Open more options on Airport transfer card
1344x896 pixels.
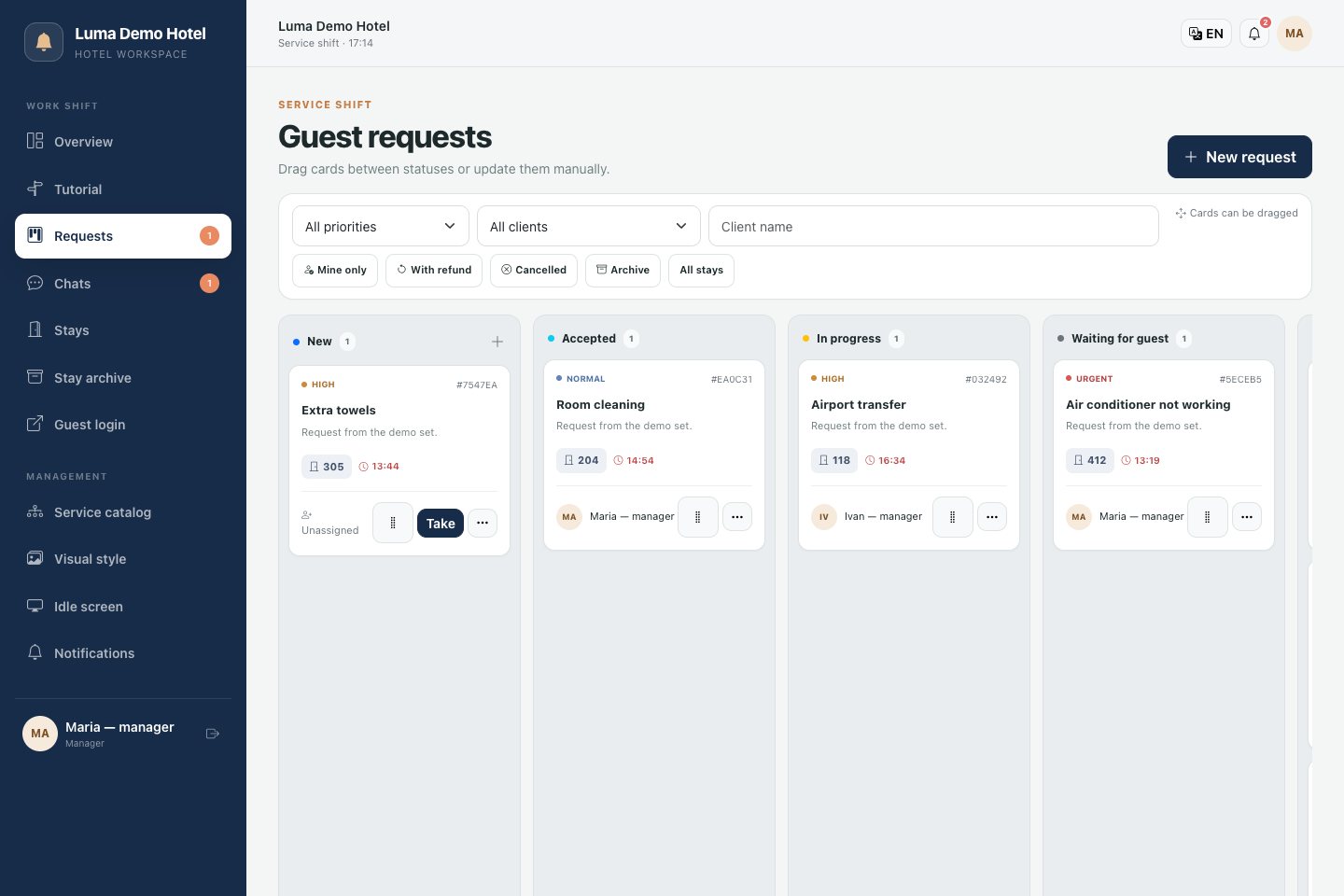[x=992, y=517]
